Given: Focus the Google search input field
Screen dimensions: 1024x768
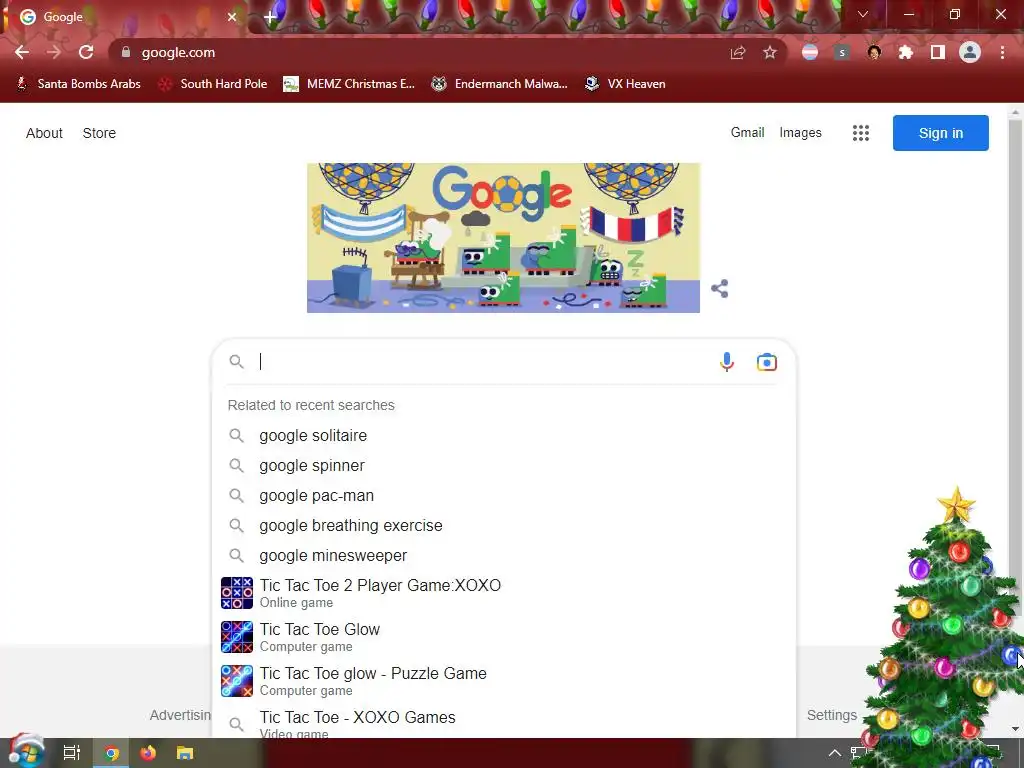Looking at the screenshot, I should coord(480,362).
